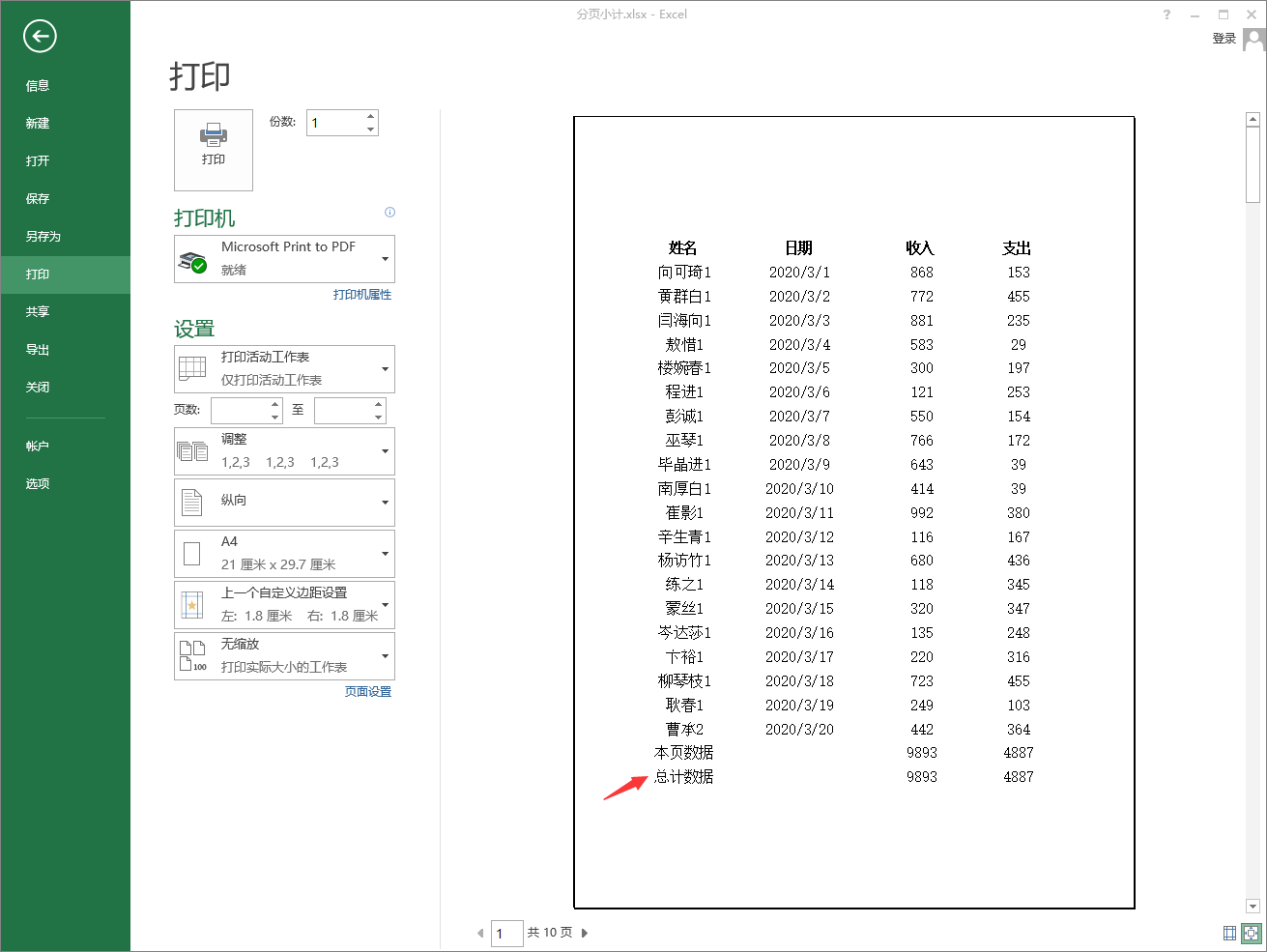Screen dimensions: 1267x952
Task: Open the collation 1,2,3 dropdown
Action: [284, 451]
